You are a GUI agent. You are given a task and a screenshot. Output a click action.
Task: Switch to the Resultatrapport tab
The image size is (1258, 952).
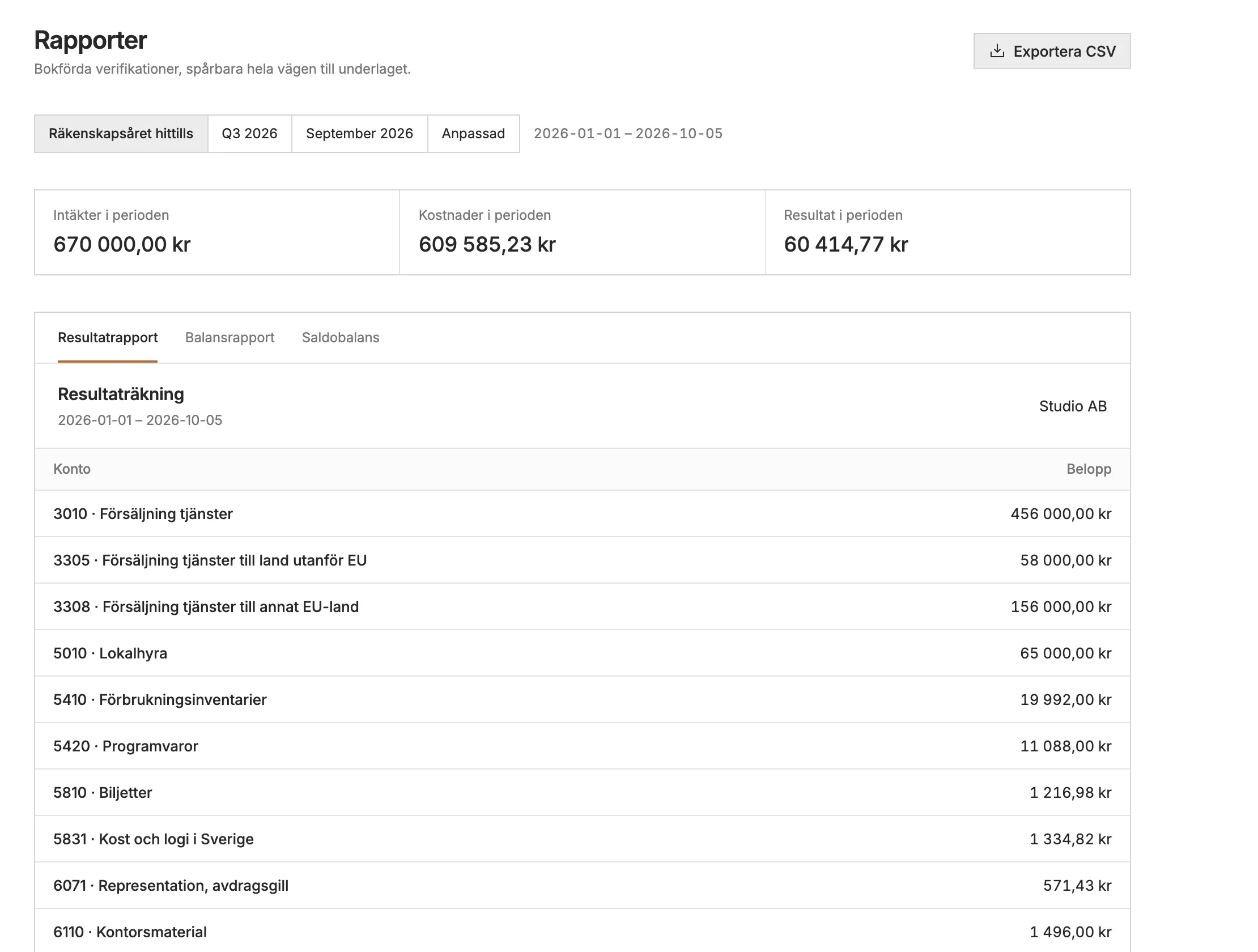(108, 338)
